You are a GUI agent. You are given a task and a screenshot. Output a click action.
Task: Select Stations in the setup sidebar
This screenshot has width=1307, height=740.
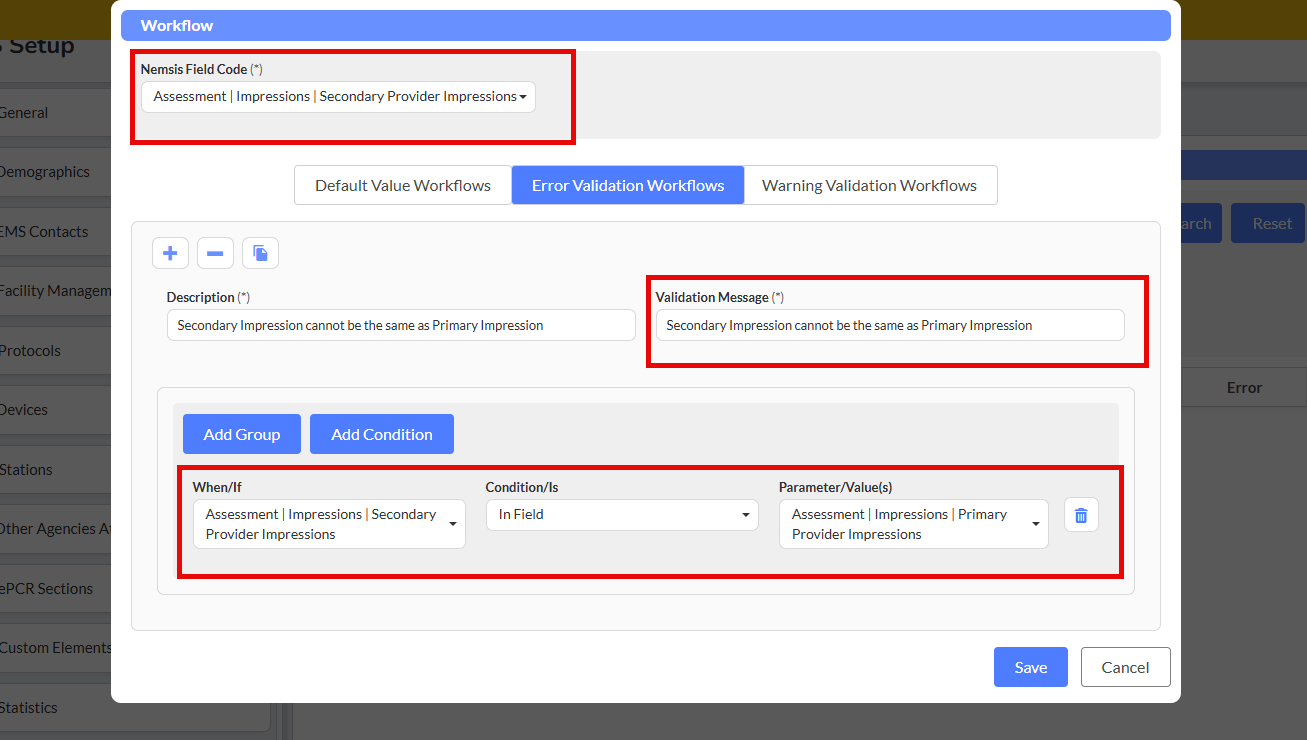[27, 470]
